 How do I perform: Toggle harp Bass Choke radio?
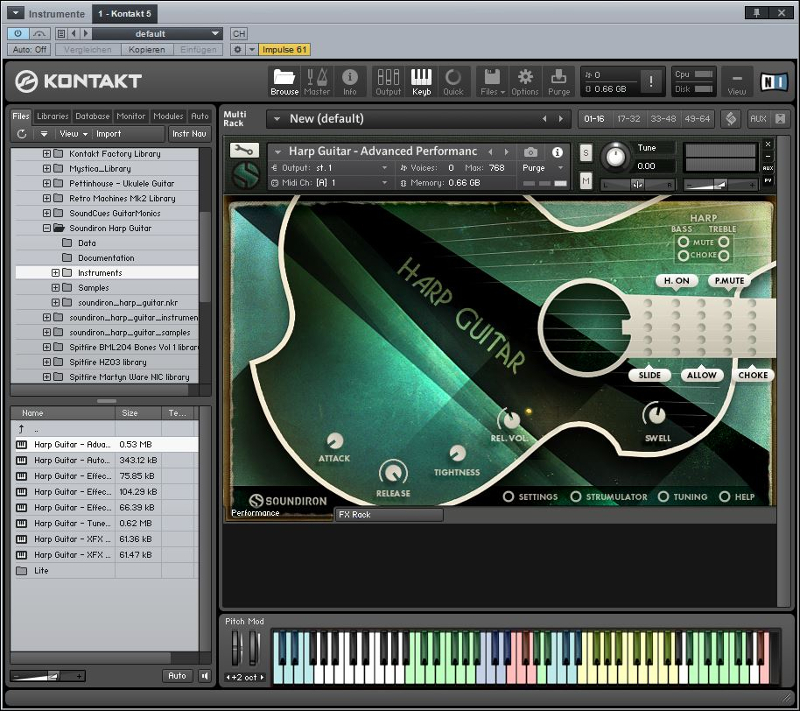tap(683, 255)
